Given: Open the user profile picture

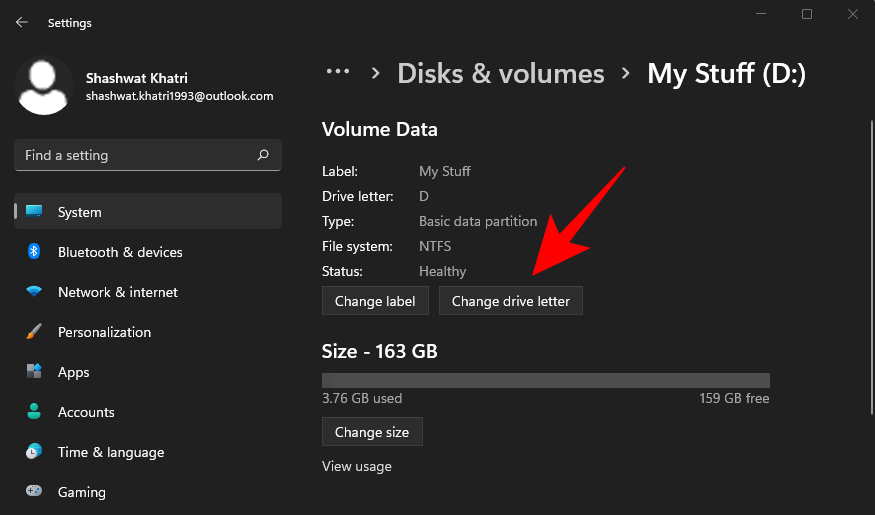Looking at the screenshot, I should tap(44, 86).
